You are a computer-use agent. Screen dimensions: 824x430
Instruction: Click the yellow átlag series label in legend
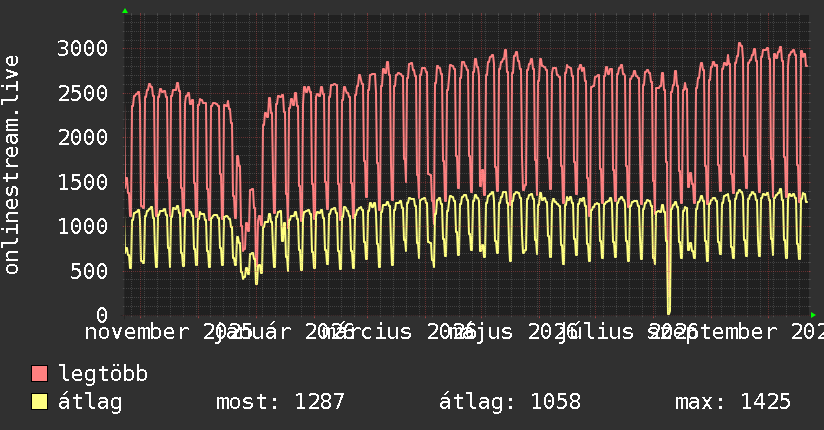click(90, 402)
